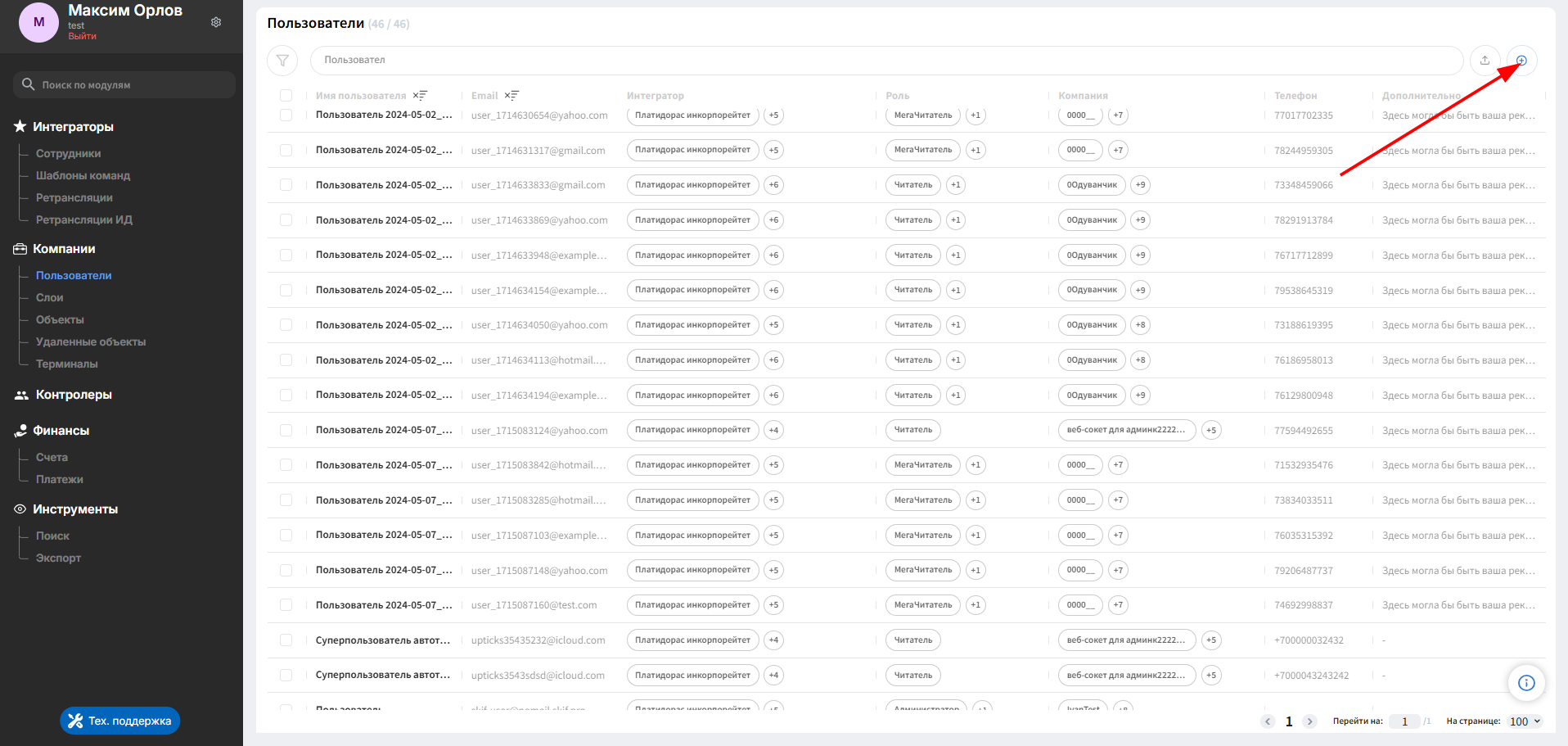Expand +5 companies in upticks3543sdsd@icloud.com row

tap(1211, 676)
